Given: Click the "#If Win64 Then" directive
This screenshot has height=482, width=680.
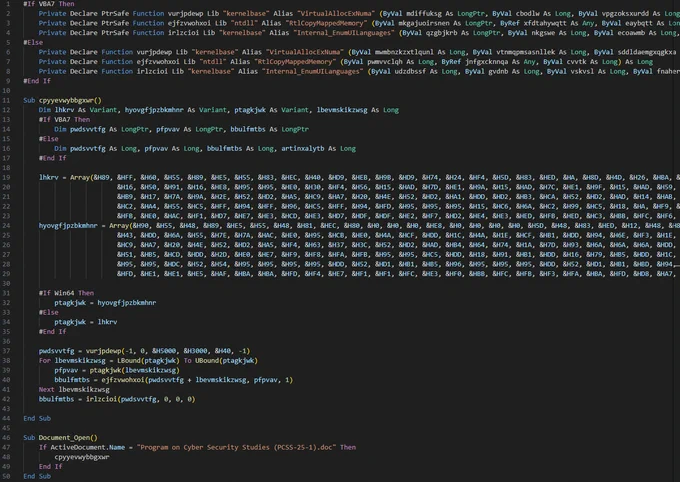Looking at the screenshot, I should click(x=66, y=293).
